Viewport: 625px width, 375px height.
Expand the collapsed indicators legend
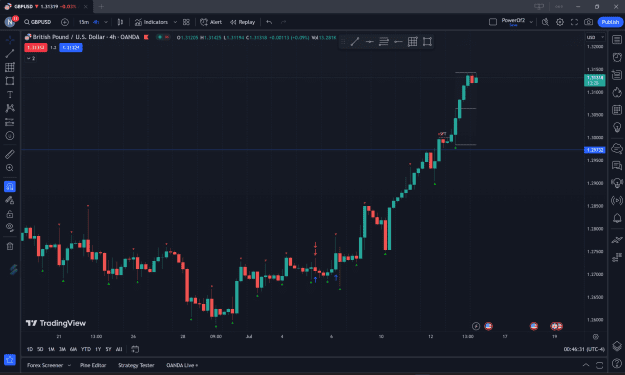(x=31, y=58)
